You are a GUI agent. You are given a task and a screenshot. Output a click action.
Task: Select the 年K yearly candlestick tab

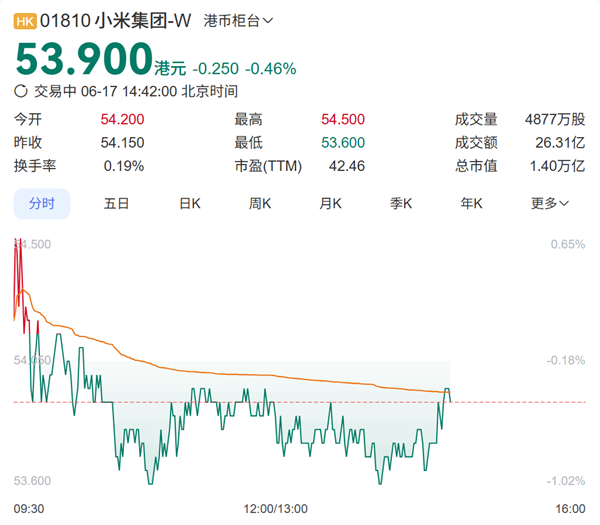point(471,203)
